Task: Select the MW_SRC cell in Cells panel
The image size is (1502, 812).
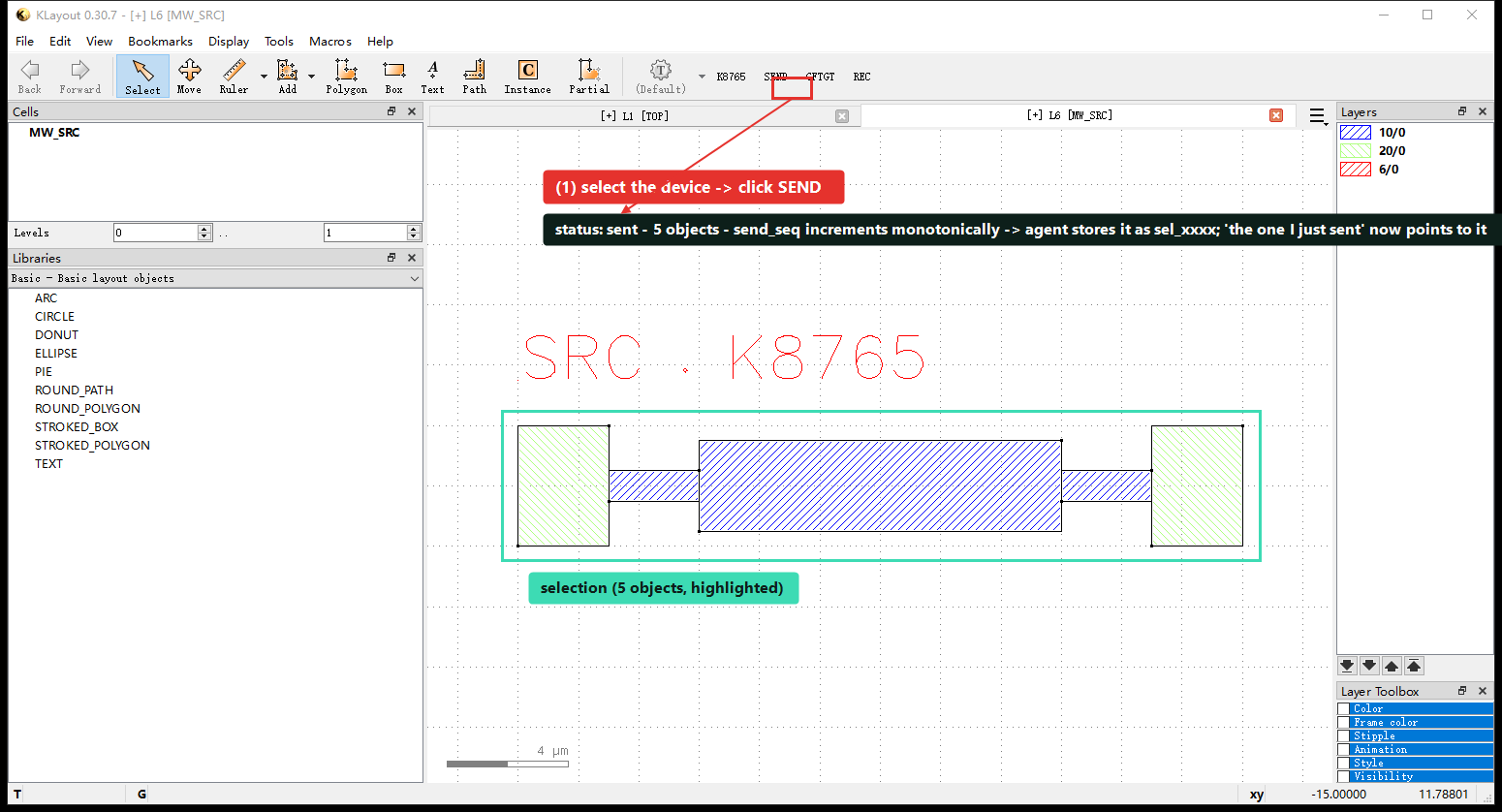Action: coord(54,132)
